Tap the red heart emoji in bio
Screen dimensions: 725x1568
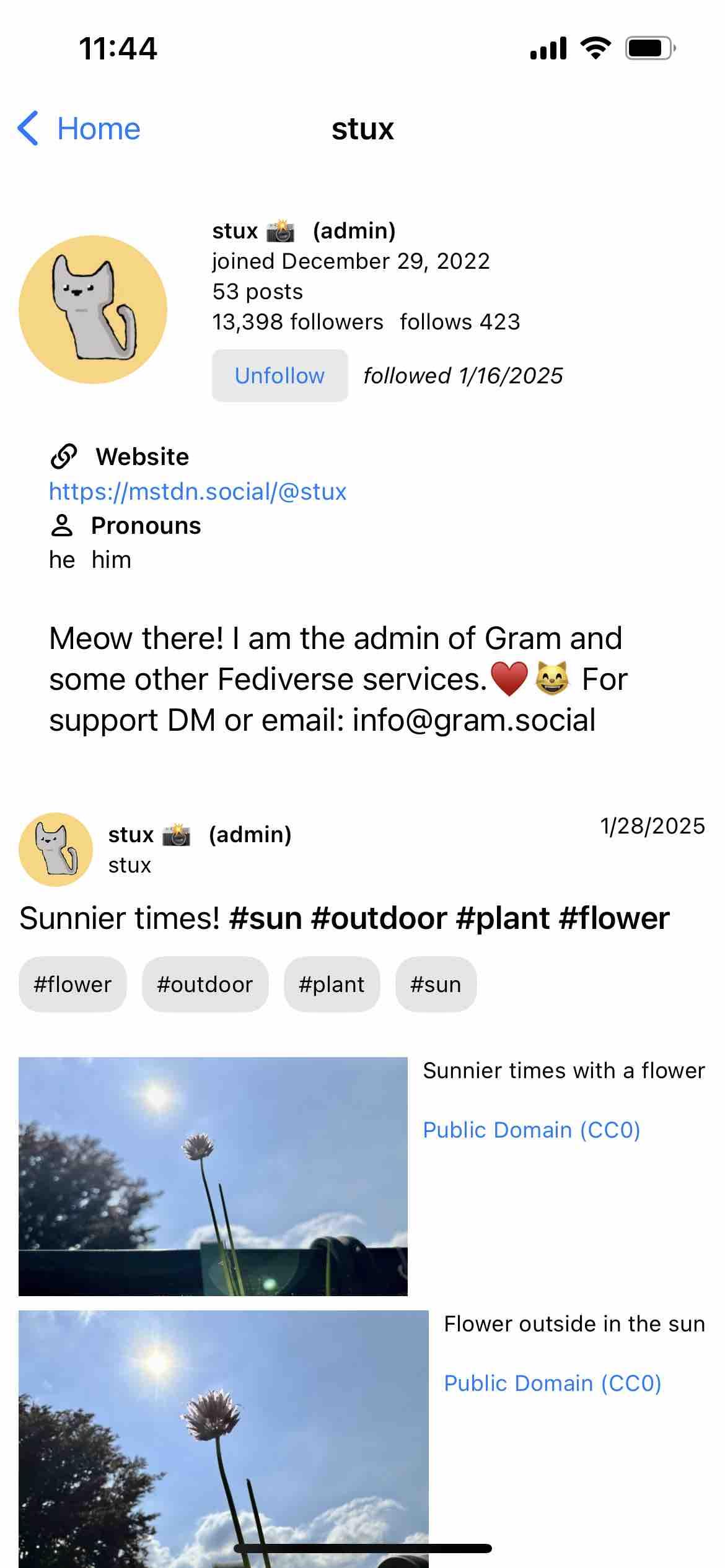(509, 679)
